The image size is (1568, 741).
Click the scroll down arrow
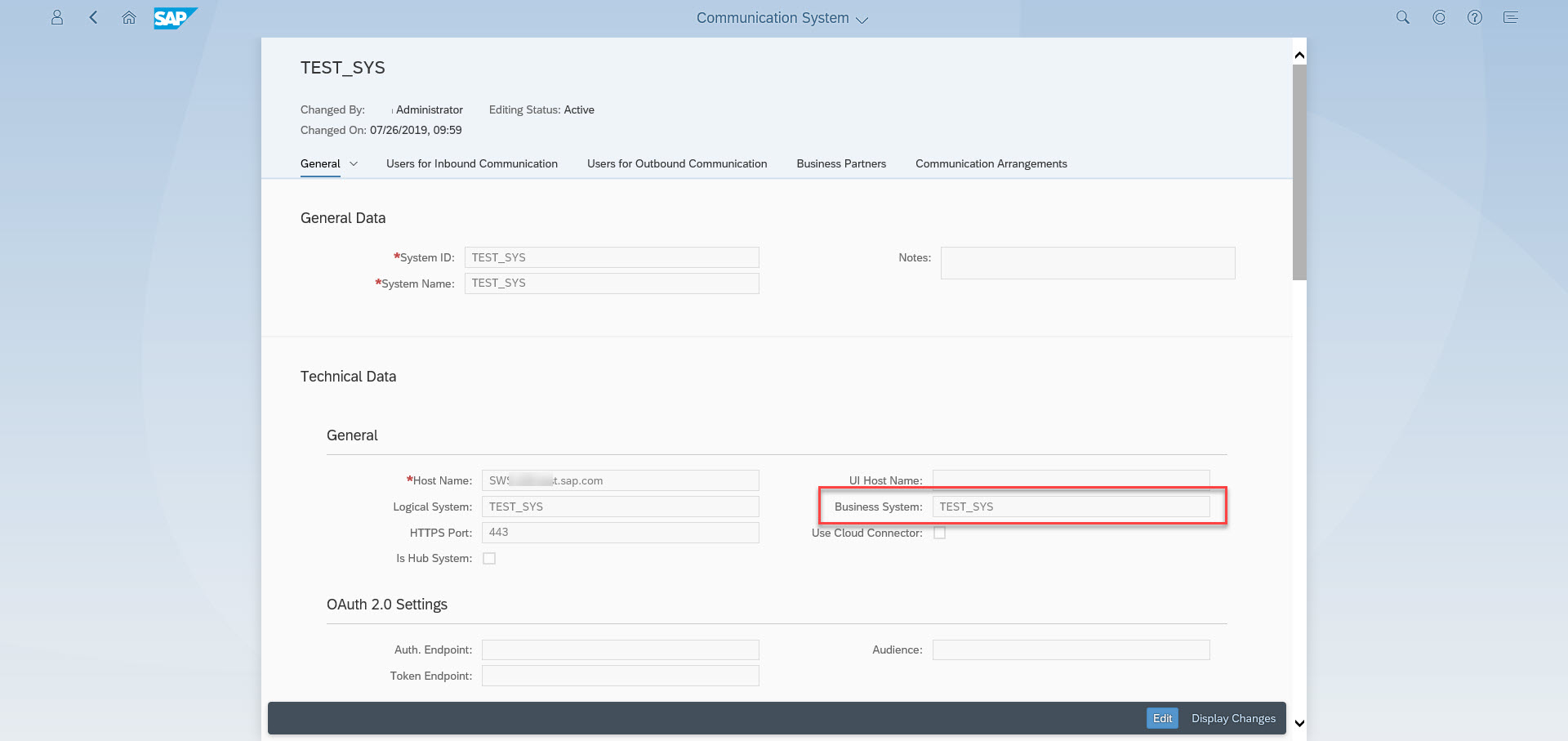pyautogui.click(x=1299, y=723)
